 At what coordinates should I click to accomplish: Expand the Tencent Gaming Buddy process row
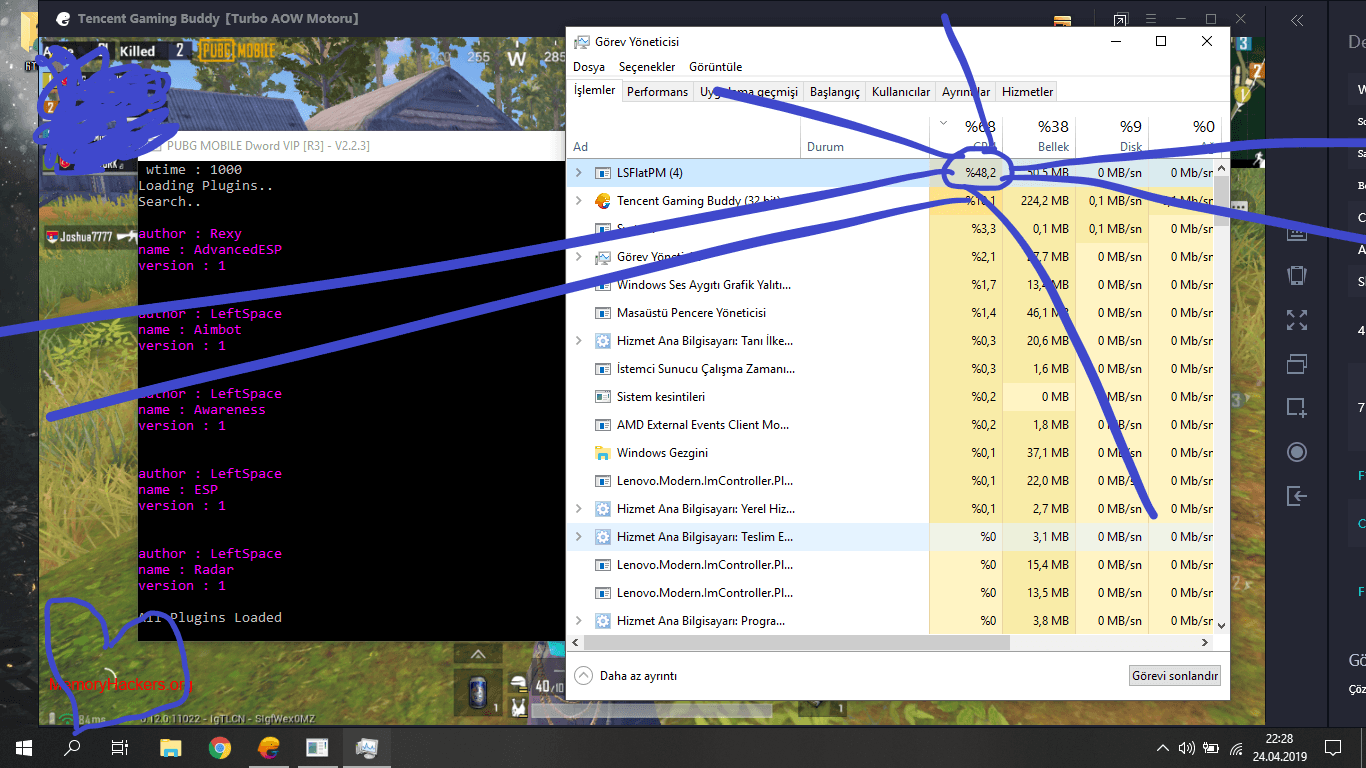[x=578, y=201]
